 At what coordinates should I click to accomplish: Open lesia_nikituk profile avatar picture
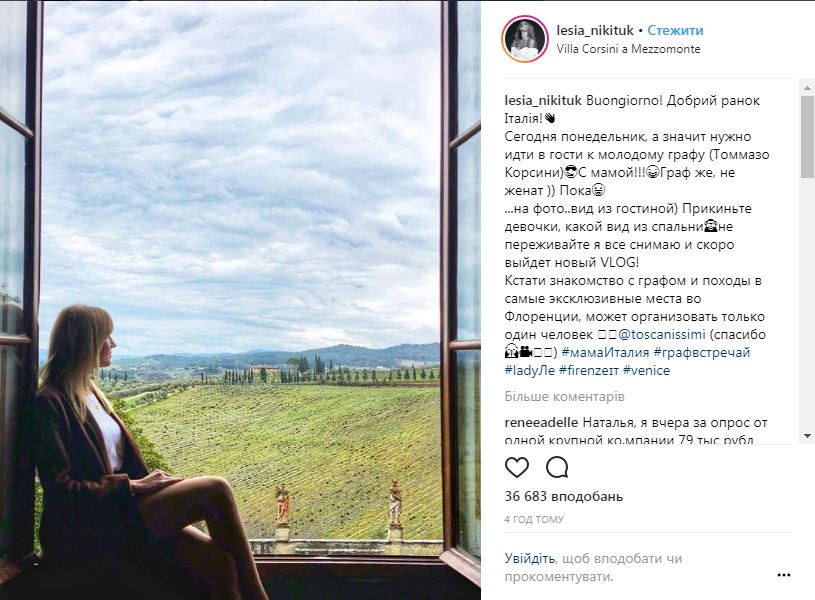pyautogui.click(x=525, y=39)
